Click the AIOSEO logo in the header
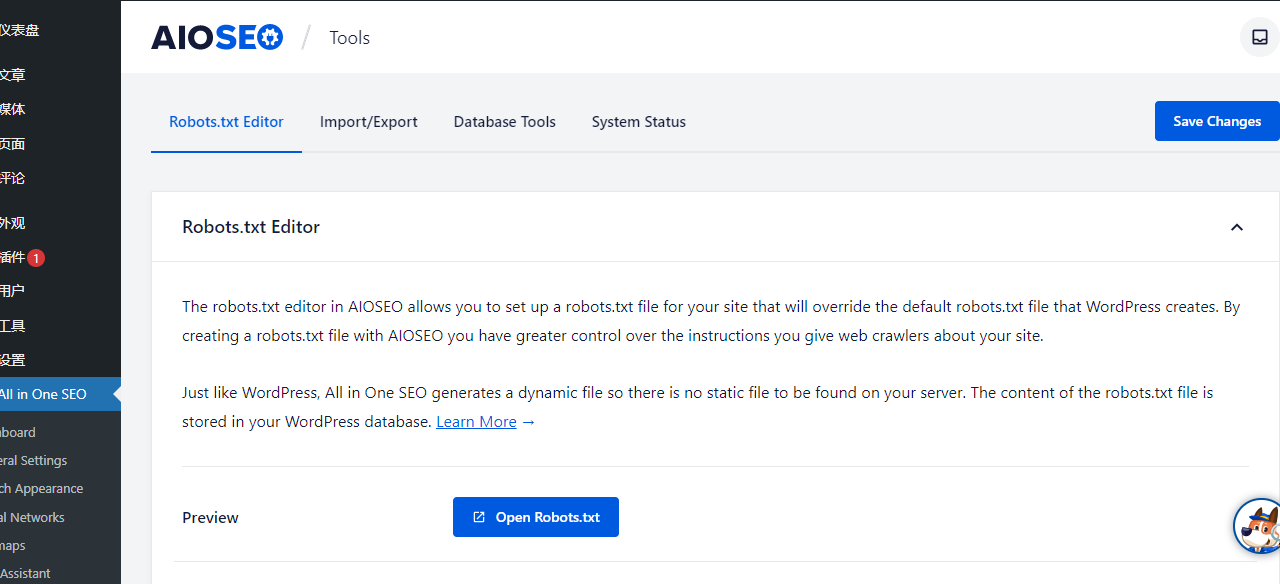Image resolution: width=1280 pixels, height=584 pixels. coord(217,37)
